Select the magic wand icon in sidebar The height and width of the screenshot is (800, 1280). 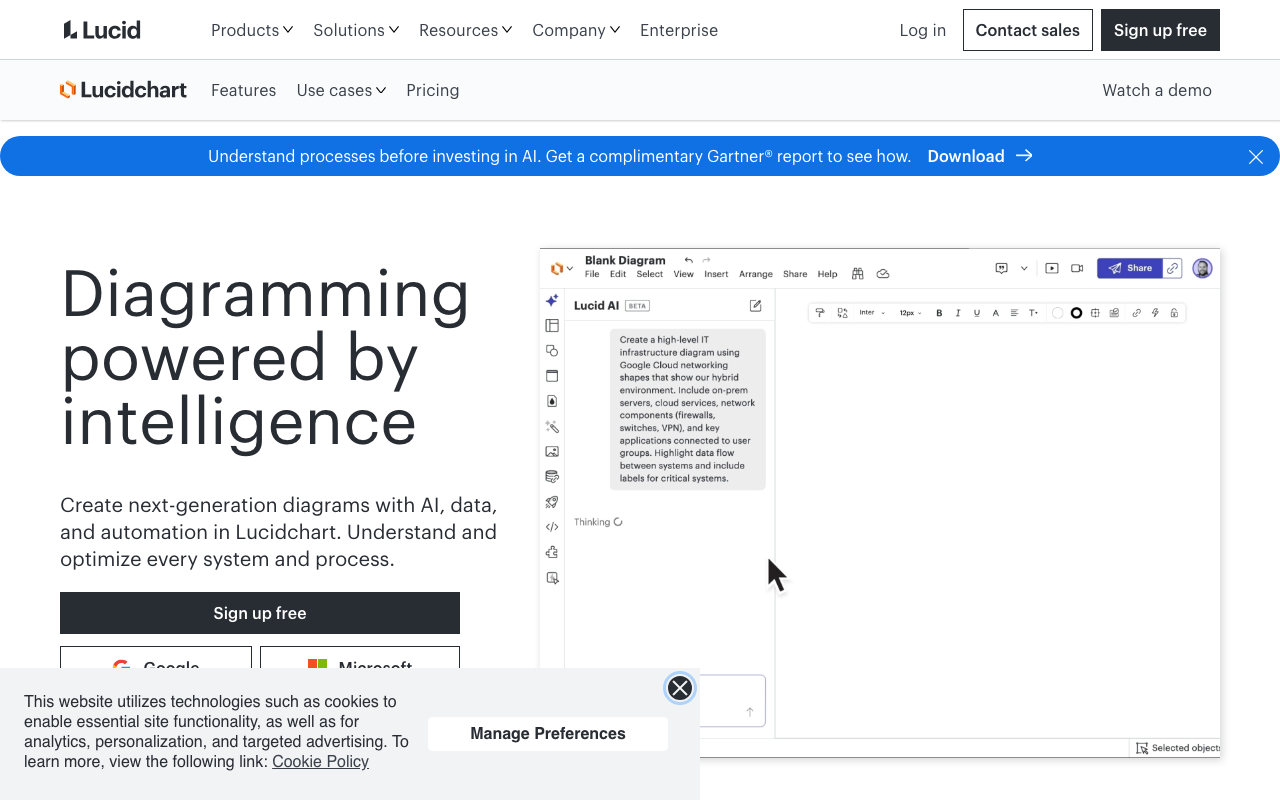[x=552, y=427]
